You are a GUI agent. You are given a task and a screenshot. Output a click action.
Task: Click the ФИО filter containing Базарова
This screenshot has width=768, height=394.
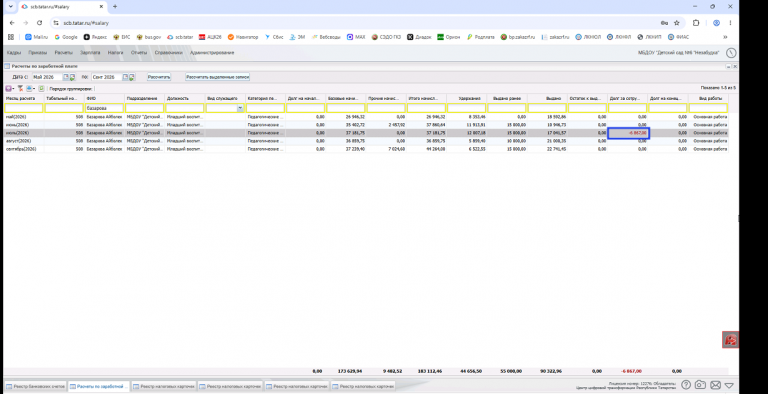(x=104, y=108)
